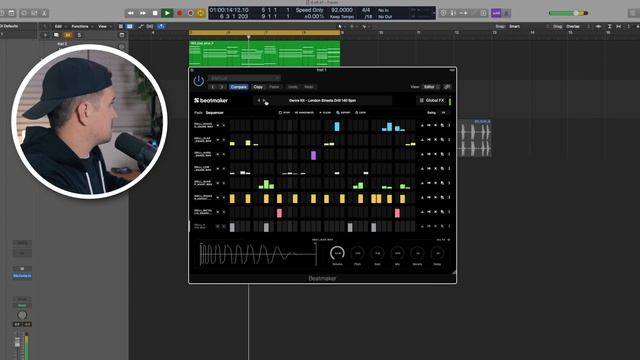The height and width of the screenshot is (360, 640).
Task: Adjust the Volume knob
Action: tap(337, 253)
